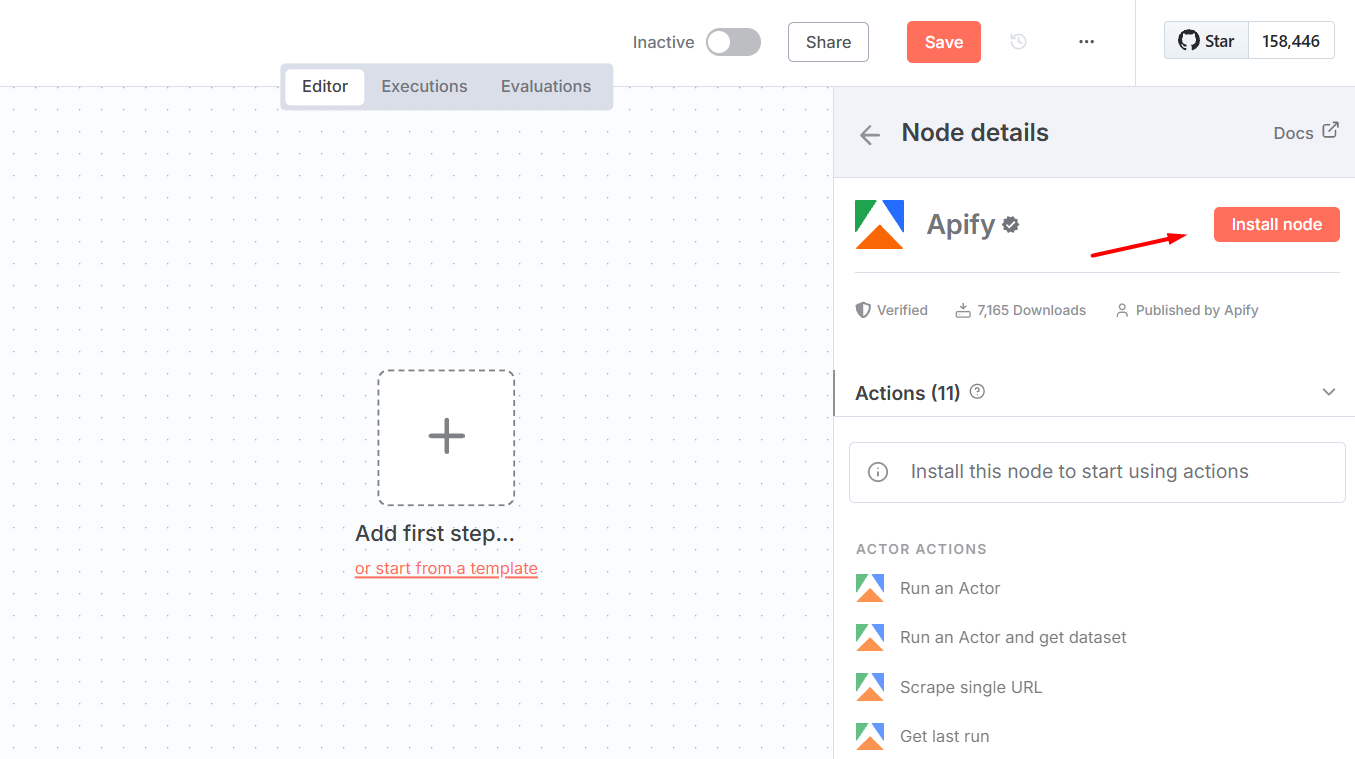Screen dimensions: 1355x759
Task: Click the Apify logo in the node header
Action: click(879, 224)
